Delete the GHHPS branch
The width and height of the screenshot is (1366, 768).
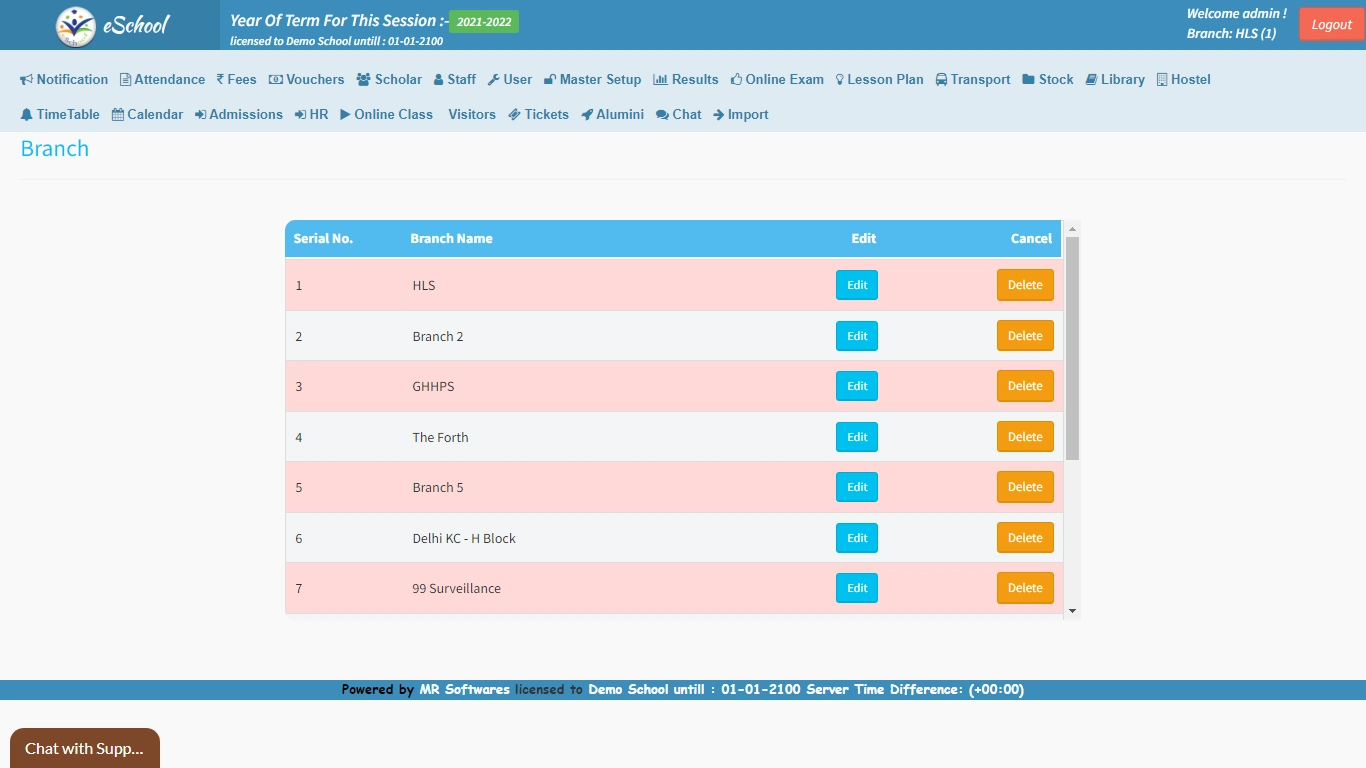click(x=1025, y=386)
